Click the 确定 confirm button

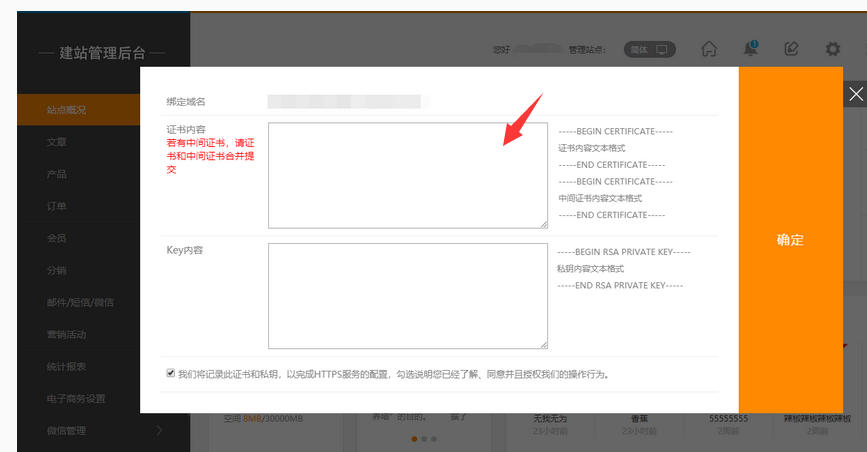[790, 240]
